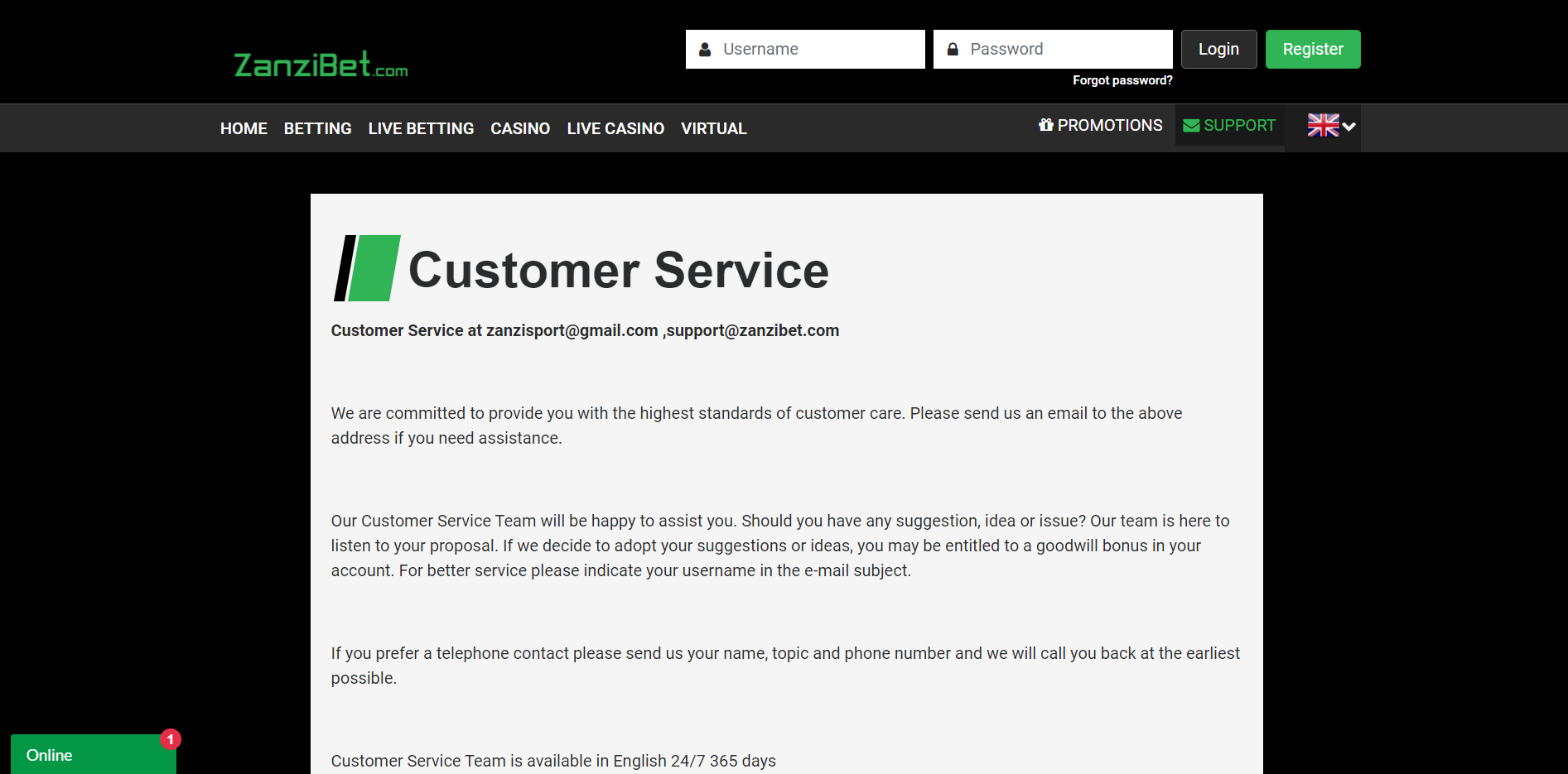Open the LIVE BETTING section
The width and height of the screenshot is (1568, 774).
[421, 128]
